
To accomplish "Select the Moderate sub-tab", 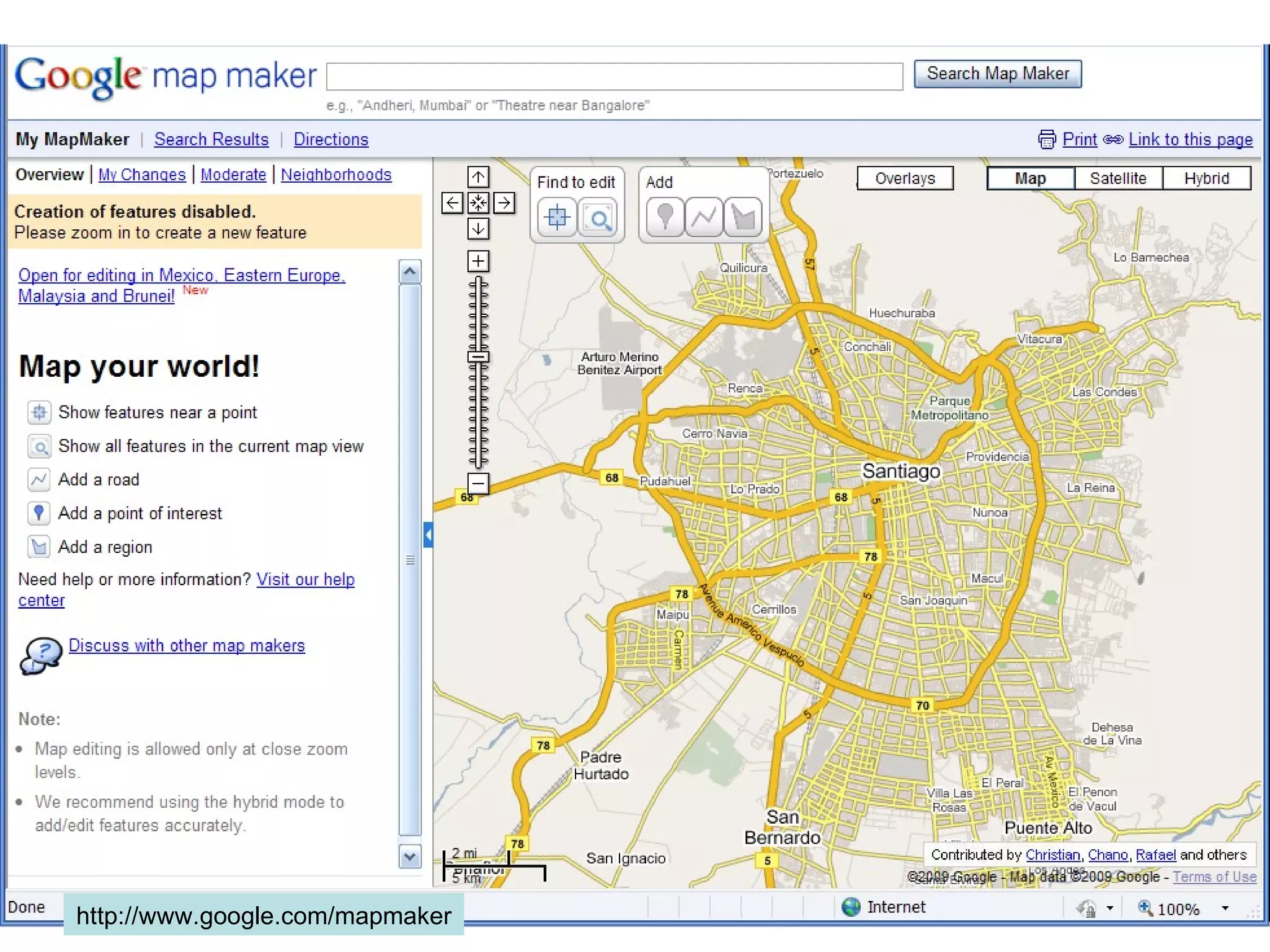I will [x=233, y=175].
